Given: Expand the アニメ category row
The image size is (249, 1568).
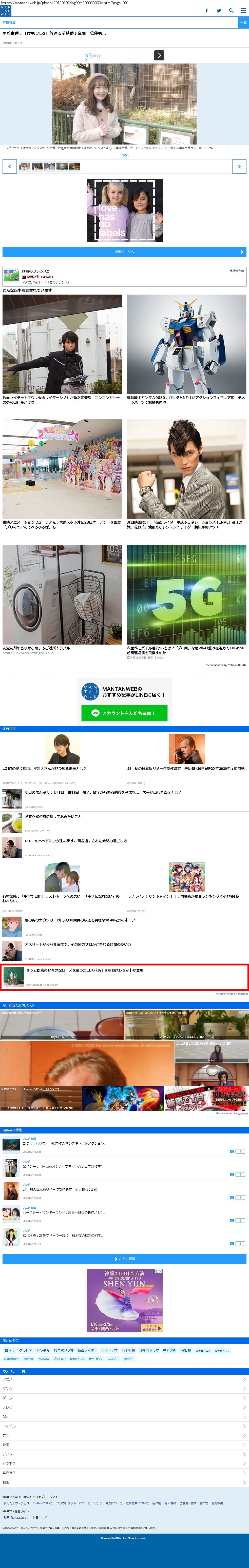Looking at the screenshot, I should (124, 1379).
